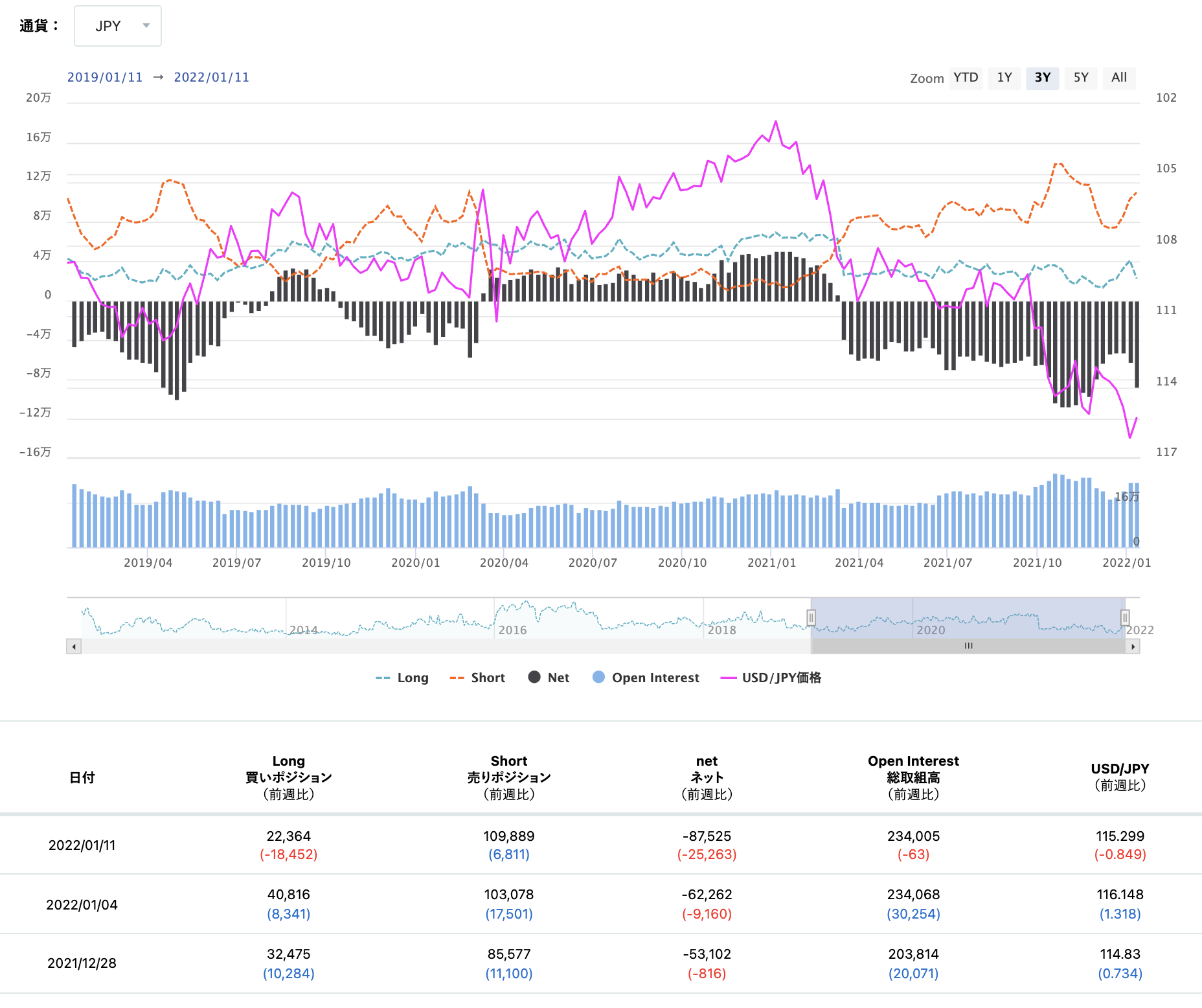Click the USD/JPY value 114.83
1202x1008 pixels.
click(x=1120, y=954)
